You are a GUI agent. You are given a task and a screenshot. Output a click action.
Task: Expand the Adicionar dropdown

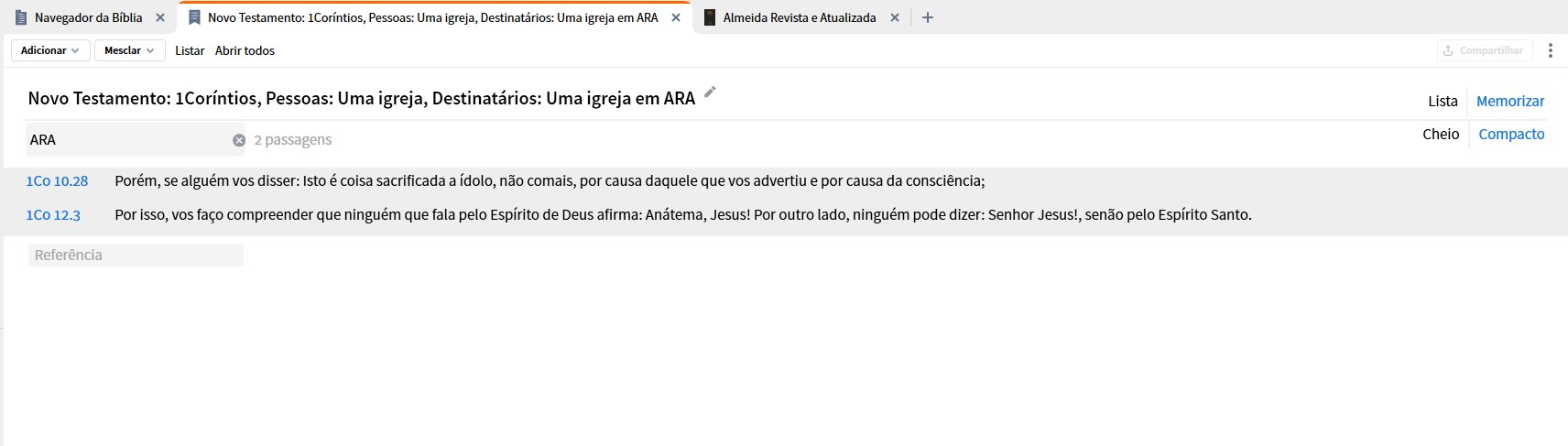pyautogui.click(x=50, y=50)
